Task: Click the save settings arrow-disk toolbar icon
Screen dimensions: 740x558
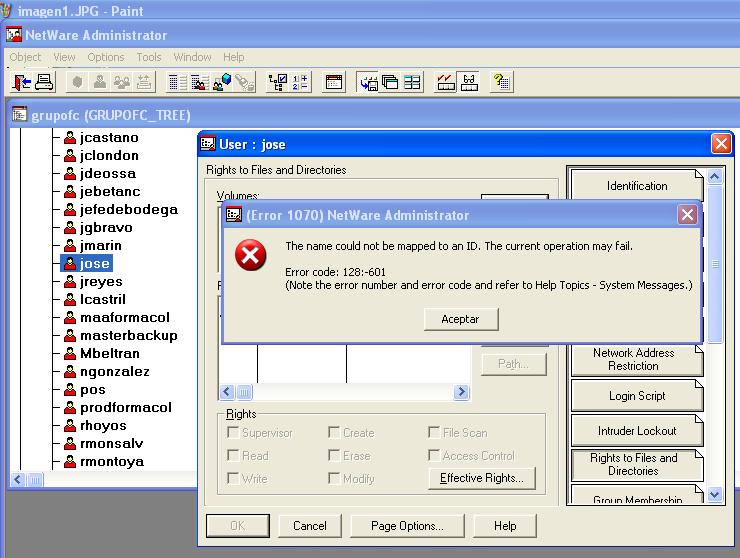Action: click(x=368, y=82)
